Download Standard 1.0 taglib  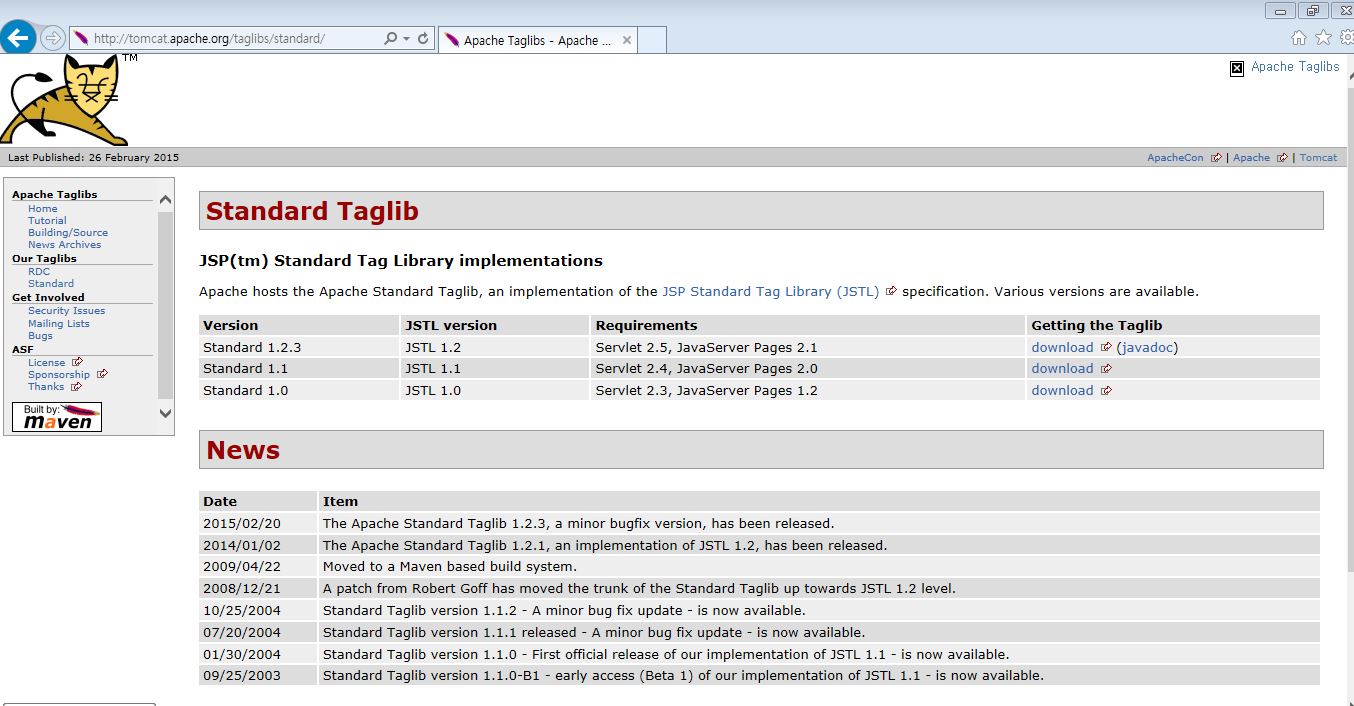pyautogui.click(x=1062, y=391)
